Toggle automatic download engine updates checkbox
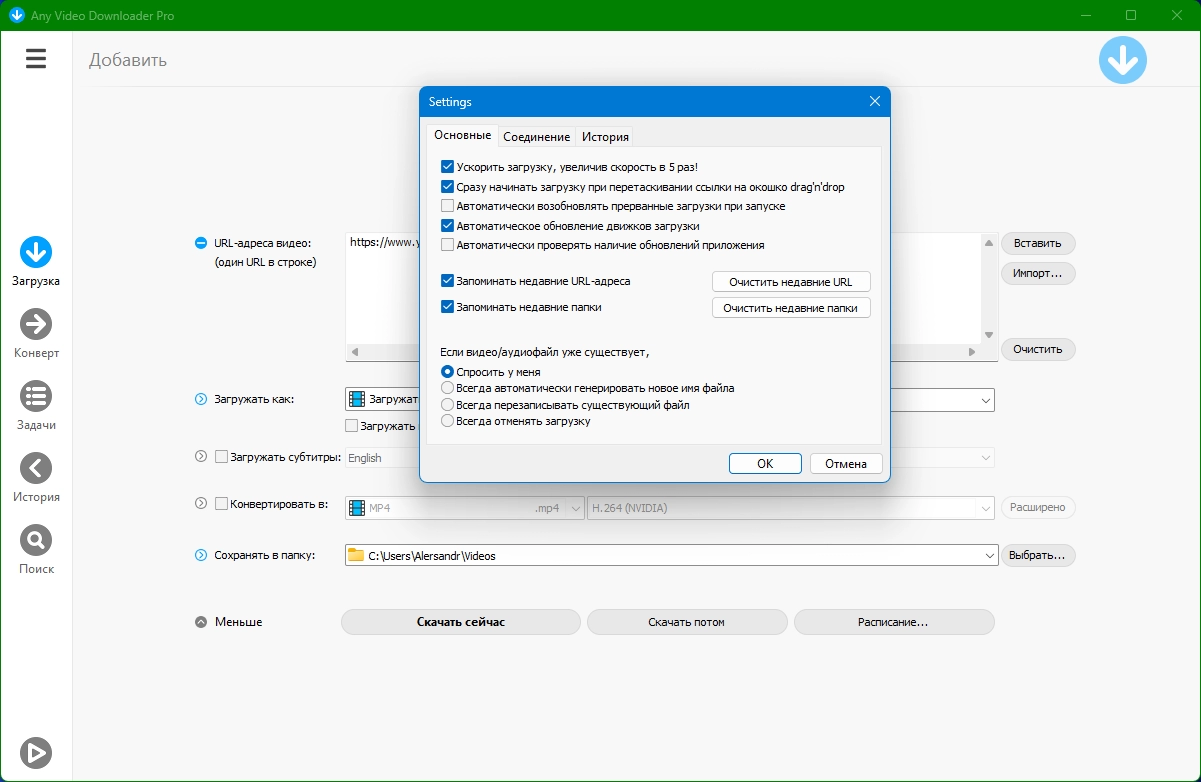1201x782 pixels. pyautogui.click(x=447, y=226)
